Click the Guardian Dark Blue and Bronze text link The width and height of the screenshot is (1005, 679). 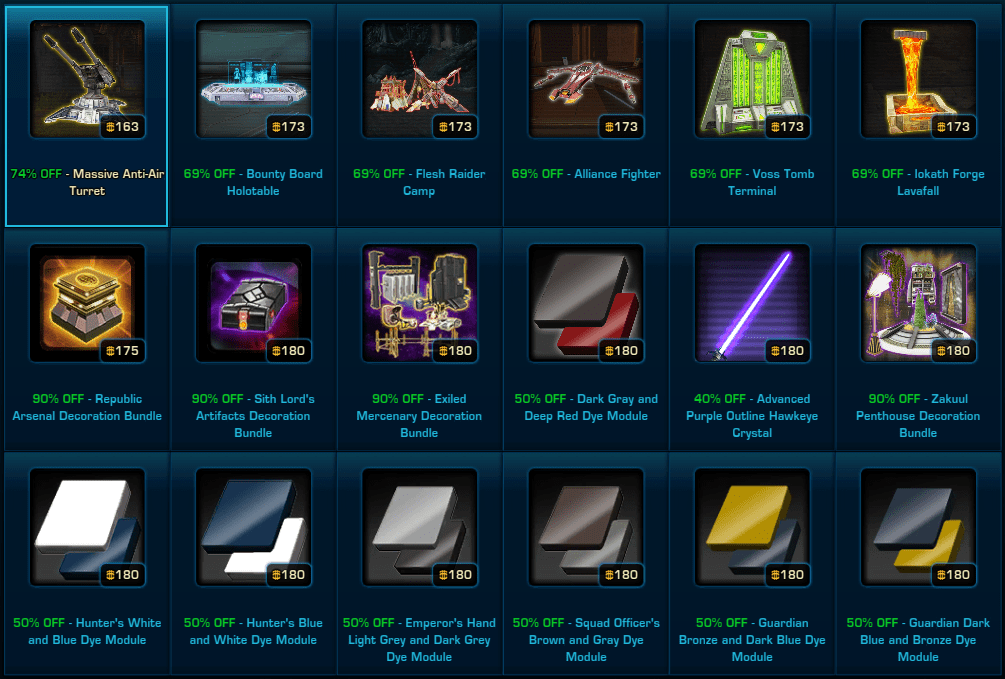pyautogui.click(x=918, y=639)
